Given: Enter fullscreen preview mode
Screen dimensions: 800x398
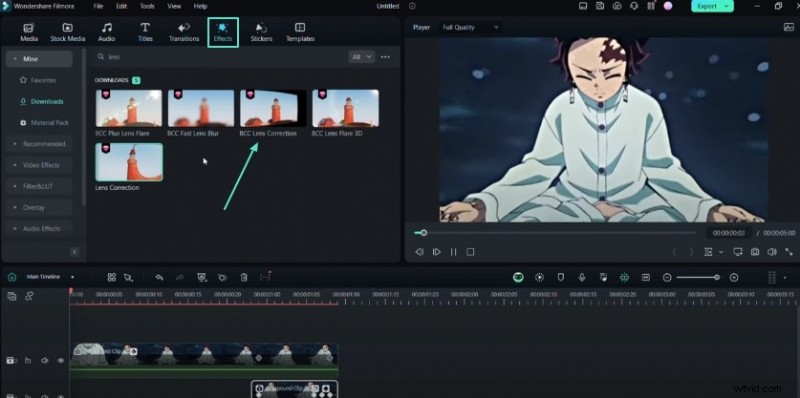Looking at the screenshot, I should pos(789,252).
